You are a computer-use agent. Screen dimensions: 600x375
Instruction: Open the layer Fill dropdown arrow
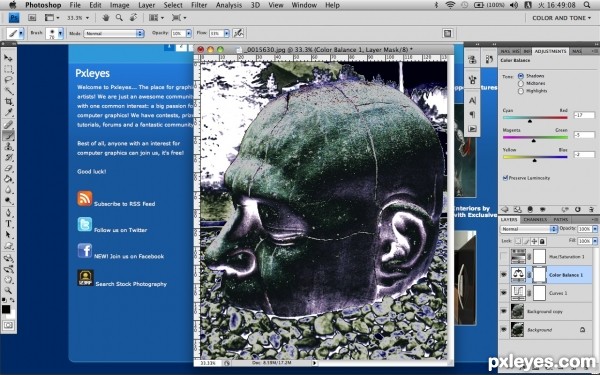coord(595,241)
